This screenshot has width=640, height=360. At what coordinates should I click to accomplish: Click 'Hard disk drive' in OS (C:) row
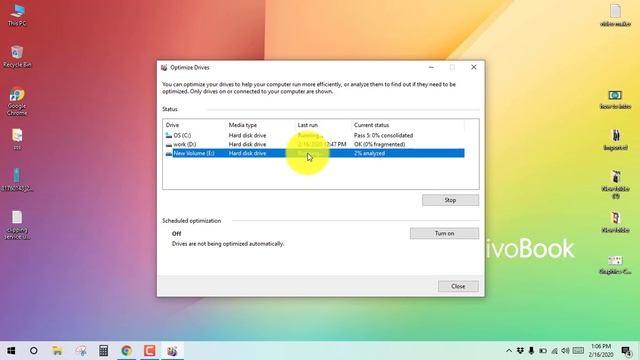coord(247,135)
